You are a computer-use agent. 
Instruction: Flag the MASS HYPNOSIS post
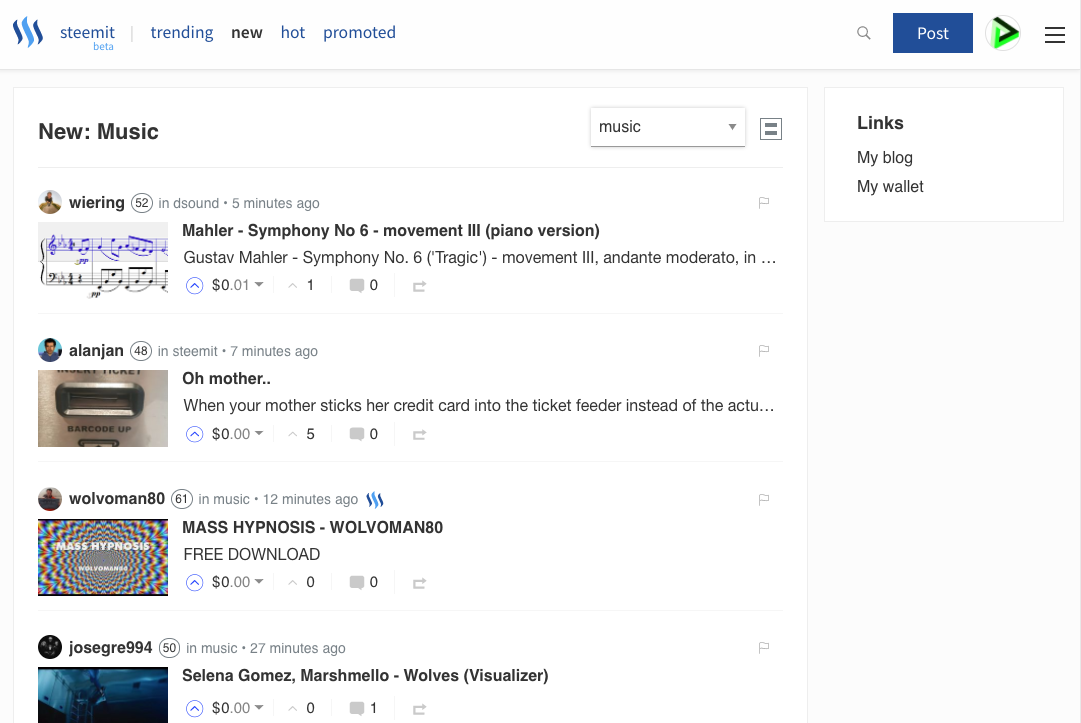764,499
